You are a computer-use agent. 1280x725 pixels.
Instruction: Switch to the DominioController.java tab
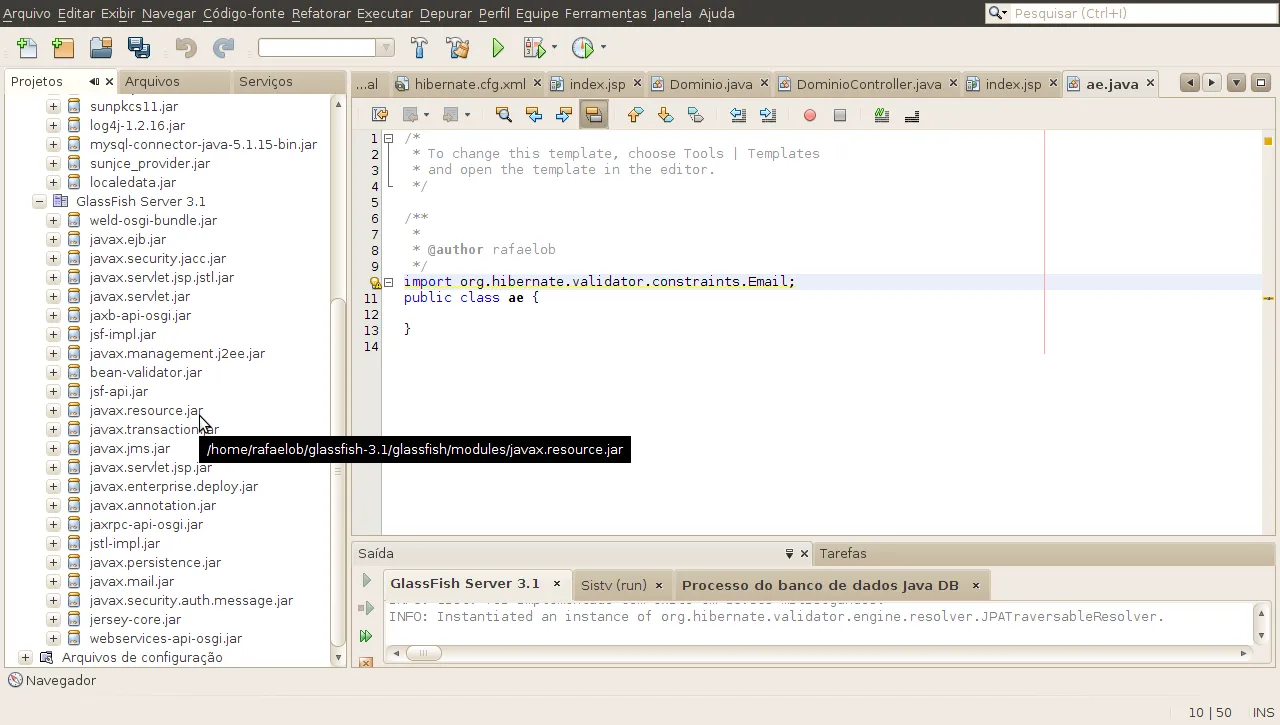868,84
